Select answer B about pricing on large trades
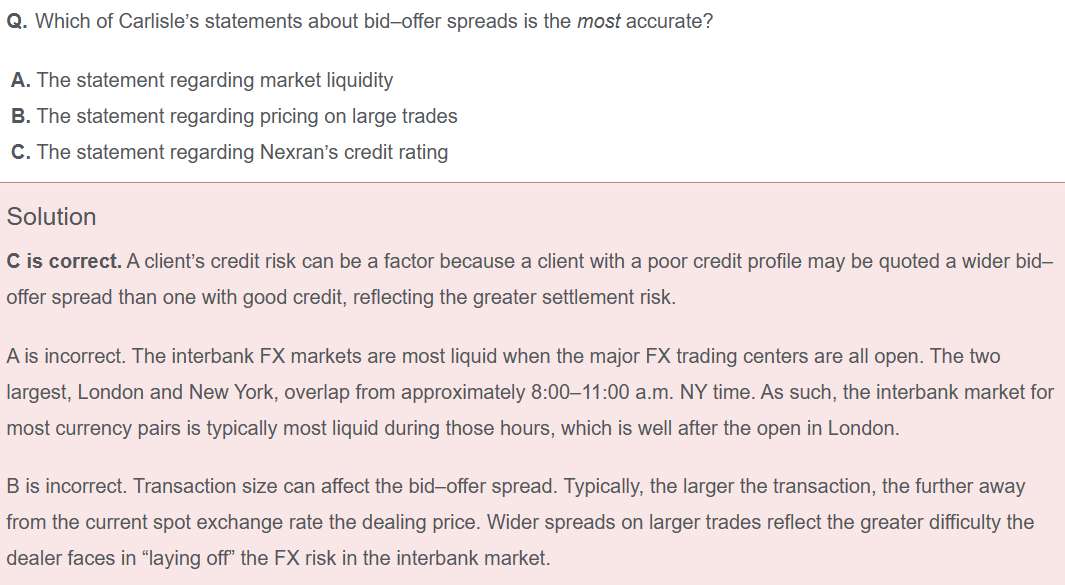Screen dimensions: 1065x585 (246, 116)
